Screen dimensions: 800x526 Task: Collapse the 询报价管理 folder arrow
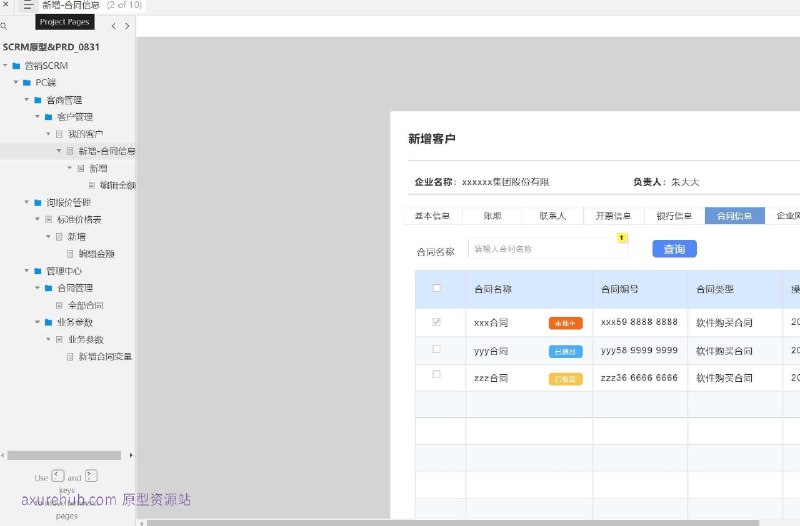point(27,202)
